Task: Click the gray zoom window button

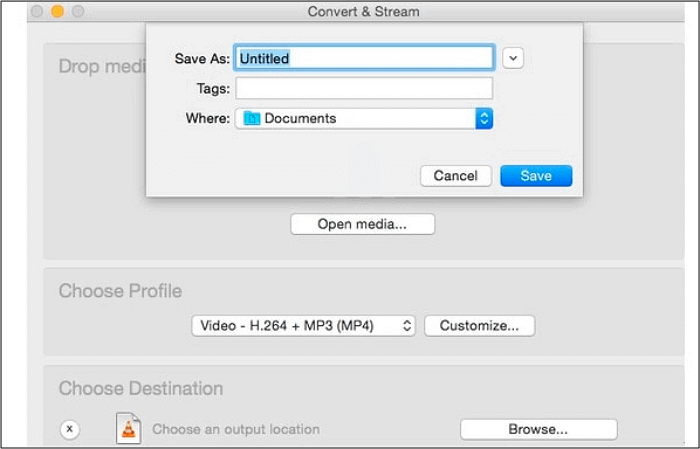Action: click(77, 12)
